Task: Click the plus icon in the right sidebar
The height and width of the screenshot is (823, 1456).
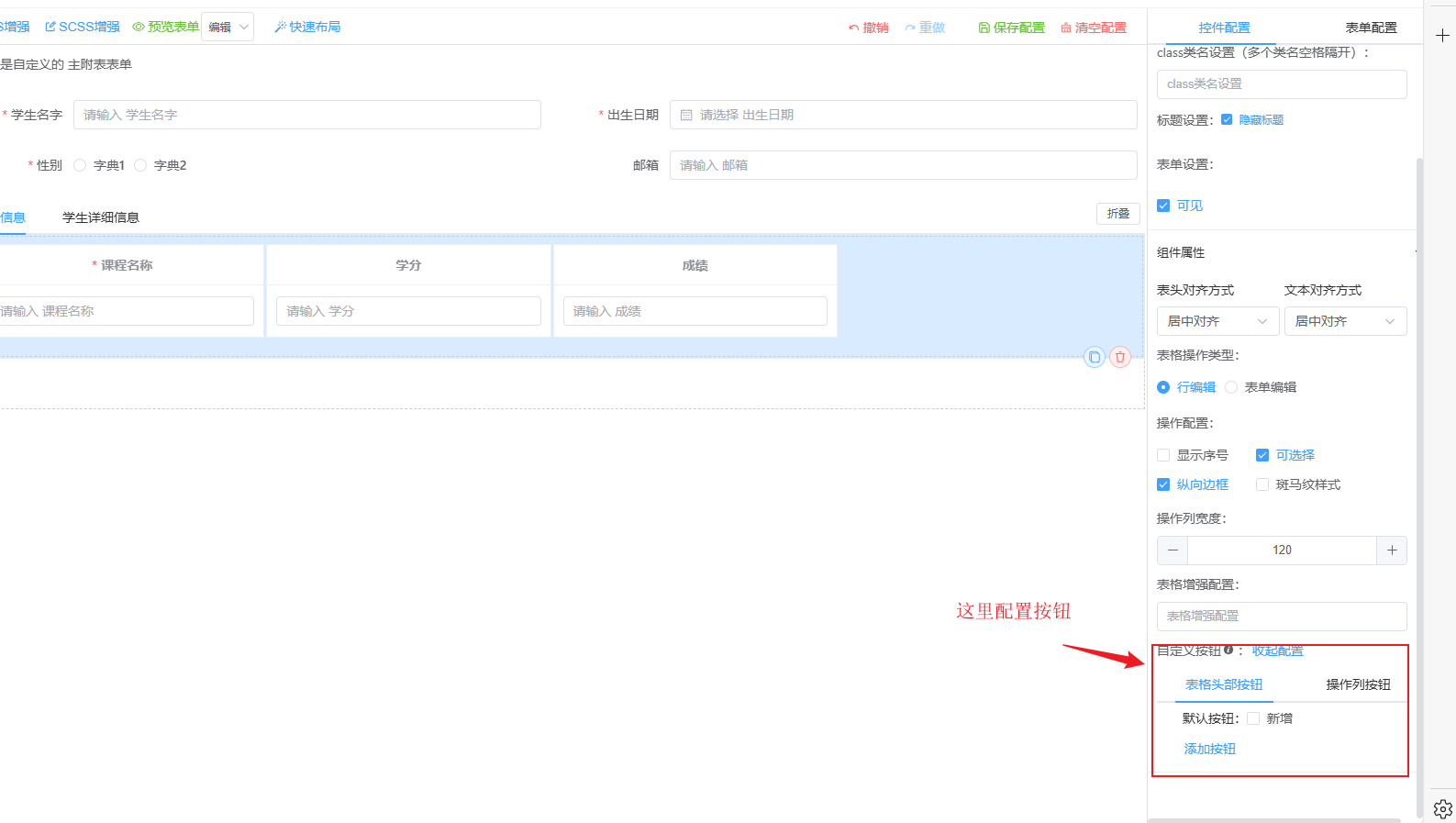Action: tap(1442, 36)
